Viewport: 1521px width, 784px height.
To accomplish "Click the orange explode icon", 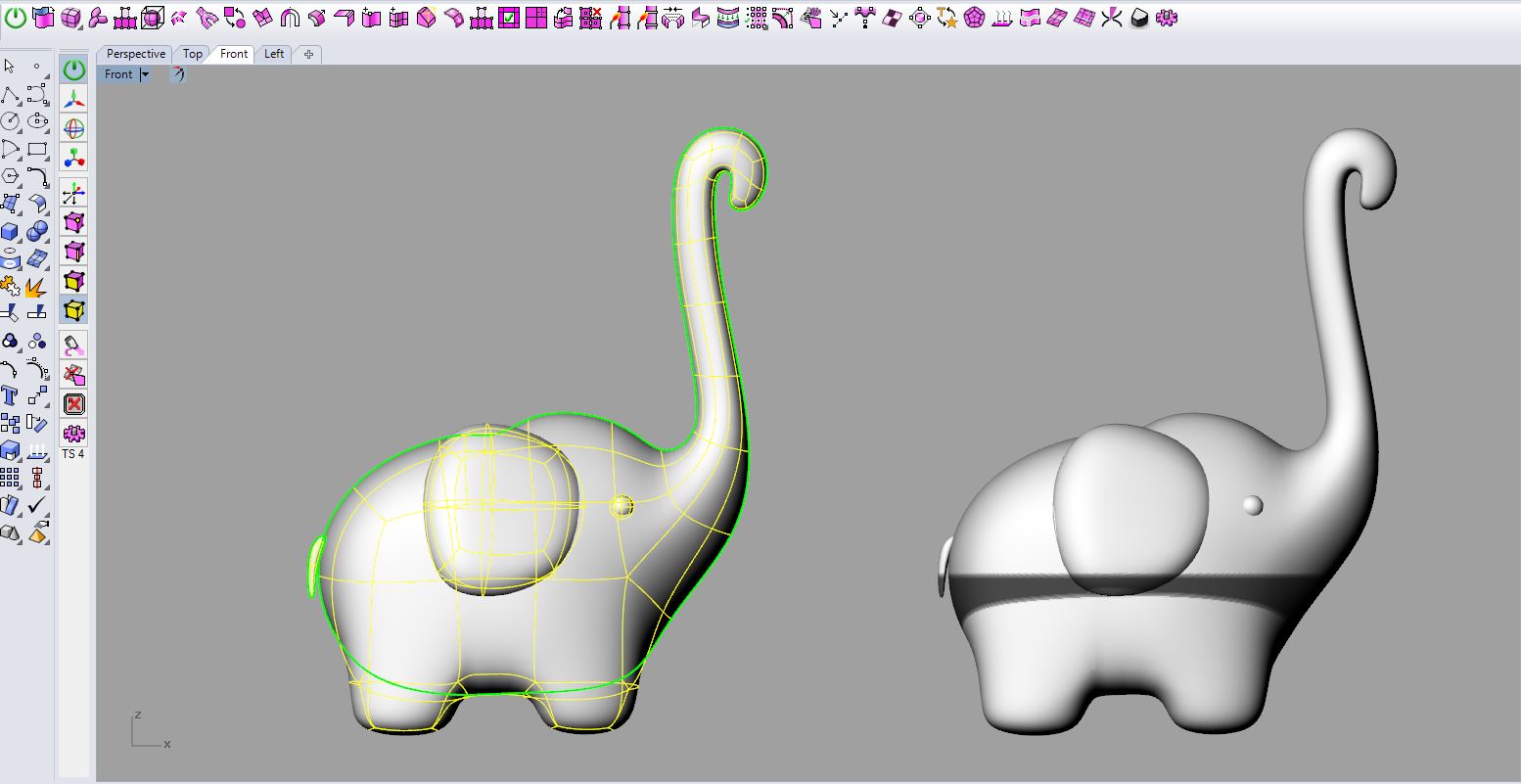I will (x=37, y=286).
